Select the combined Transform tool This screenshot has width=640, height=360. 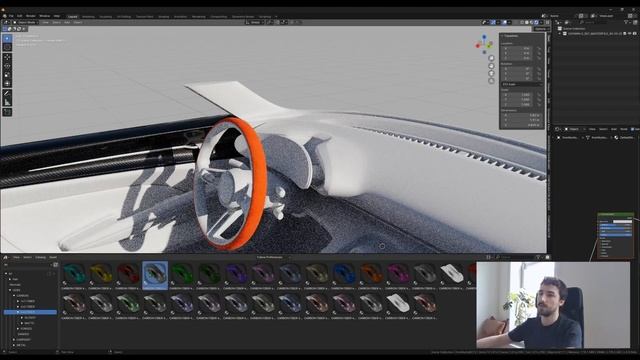click(x=7, y=83)
